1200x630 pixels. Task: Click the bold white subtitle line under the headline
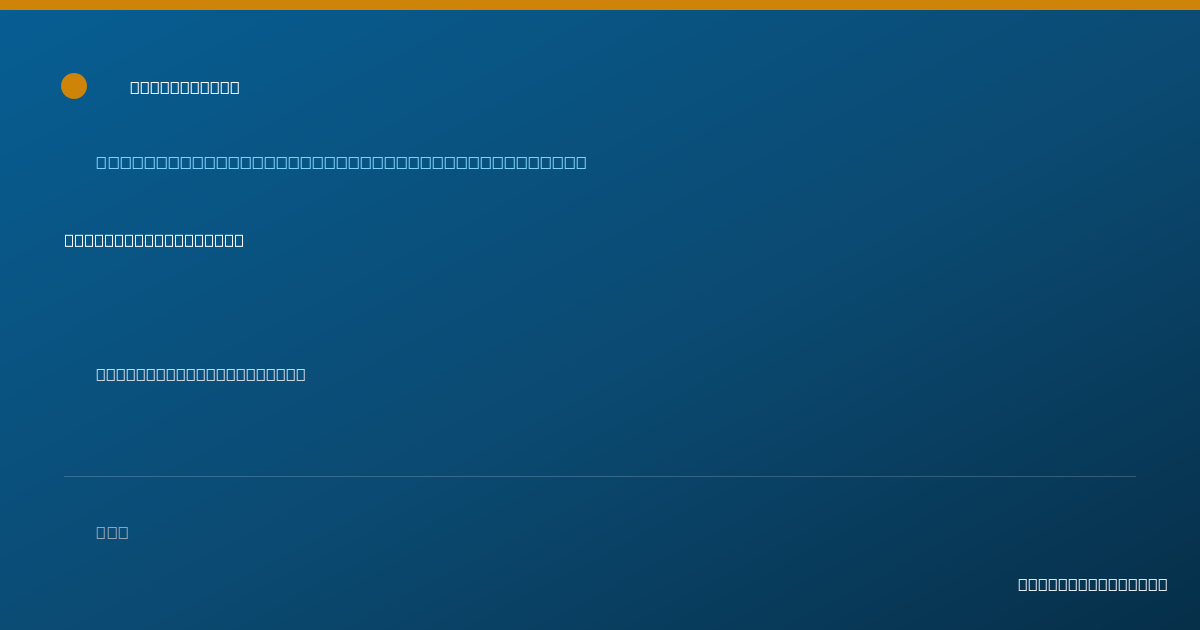pos(154,240)
